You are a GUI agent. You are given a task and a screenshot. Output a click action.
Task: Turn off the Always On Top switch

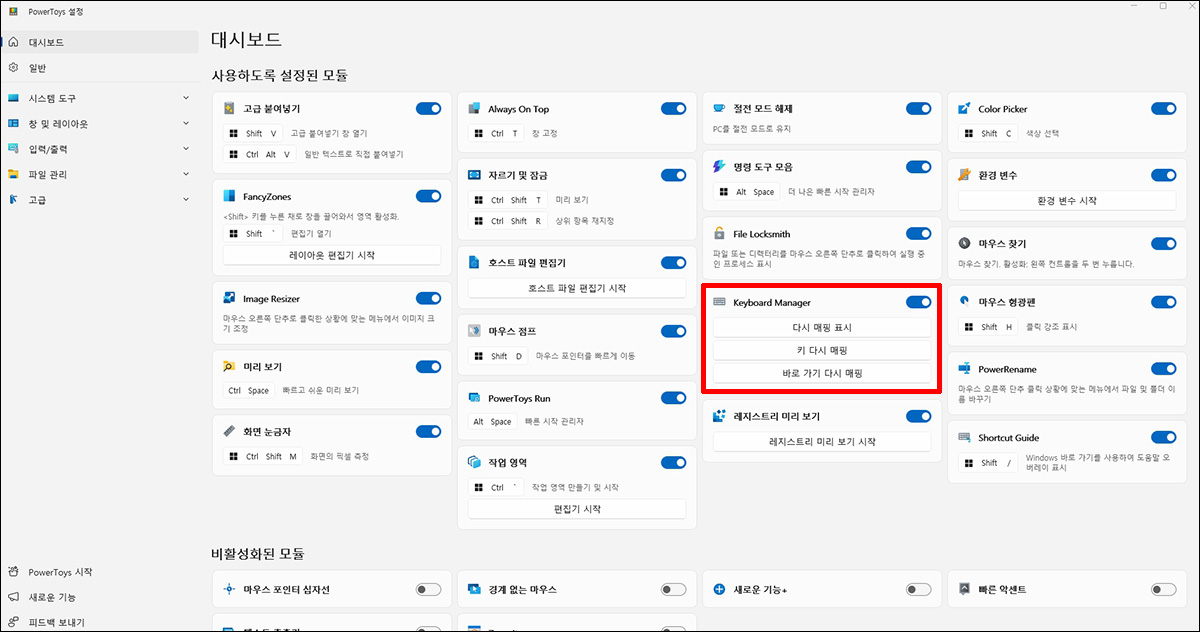673,108
